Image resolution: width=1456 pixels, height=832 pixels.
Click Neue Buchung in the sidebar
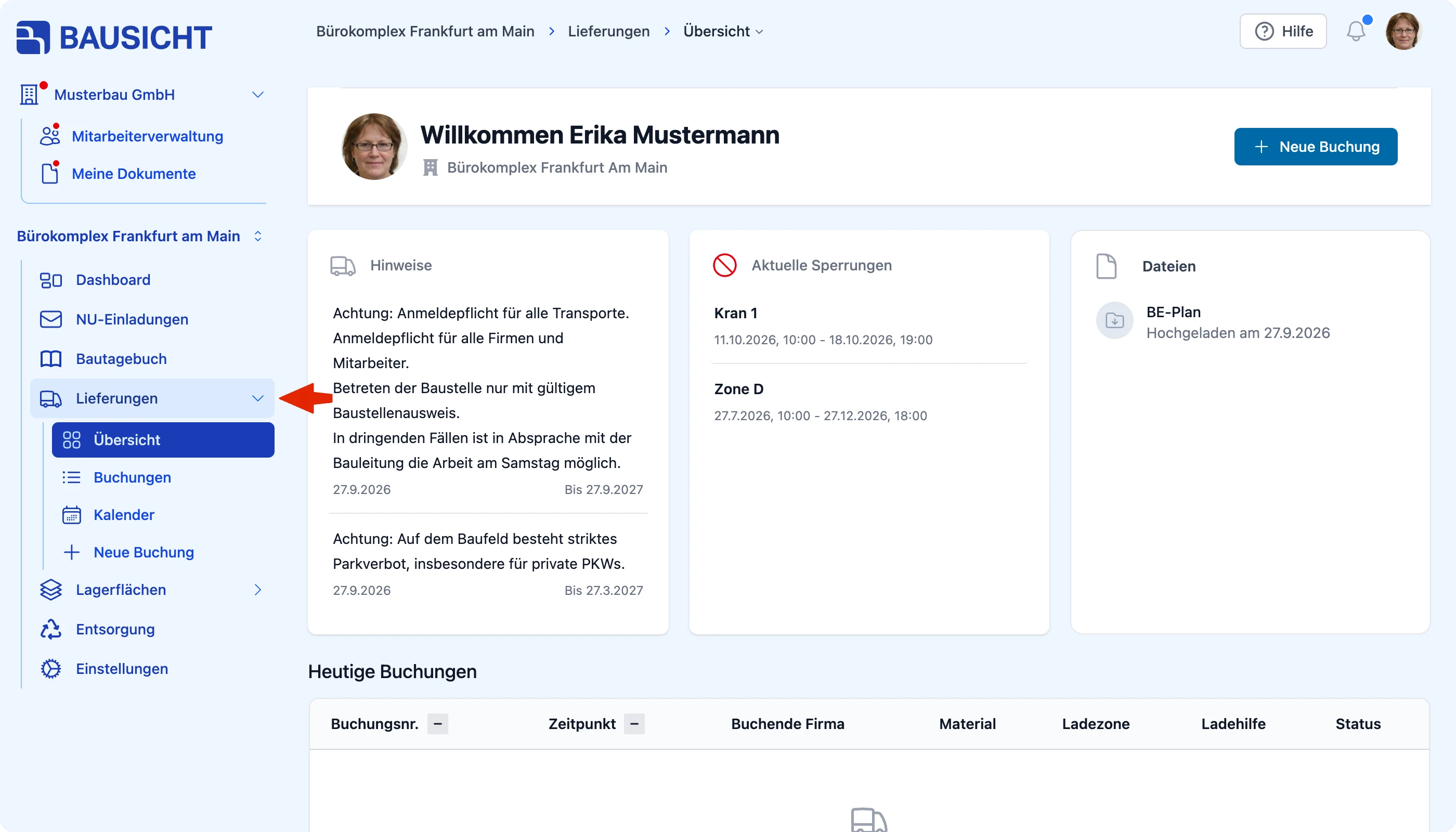(x=144, y=552)
